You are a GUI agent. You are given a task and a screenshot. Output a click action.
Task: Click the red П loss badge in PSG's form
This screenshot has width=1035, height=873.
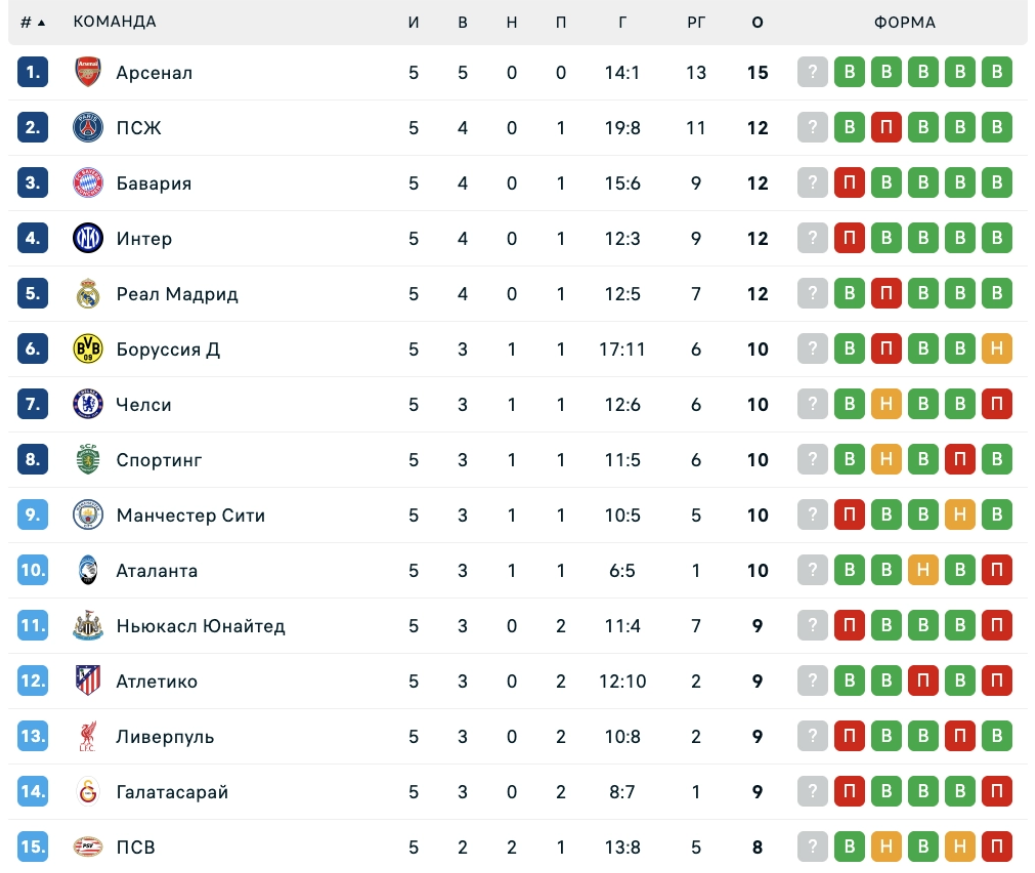tap(886, 128)
